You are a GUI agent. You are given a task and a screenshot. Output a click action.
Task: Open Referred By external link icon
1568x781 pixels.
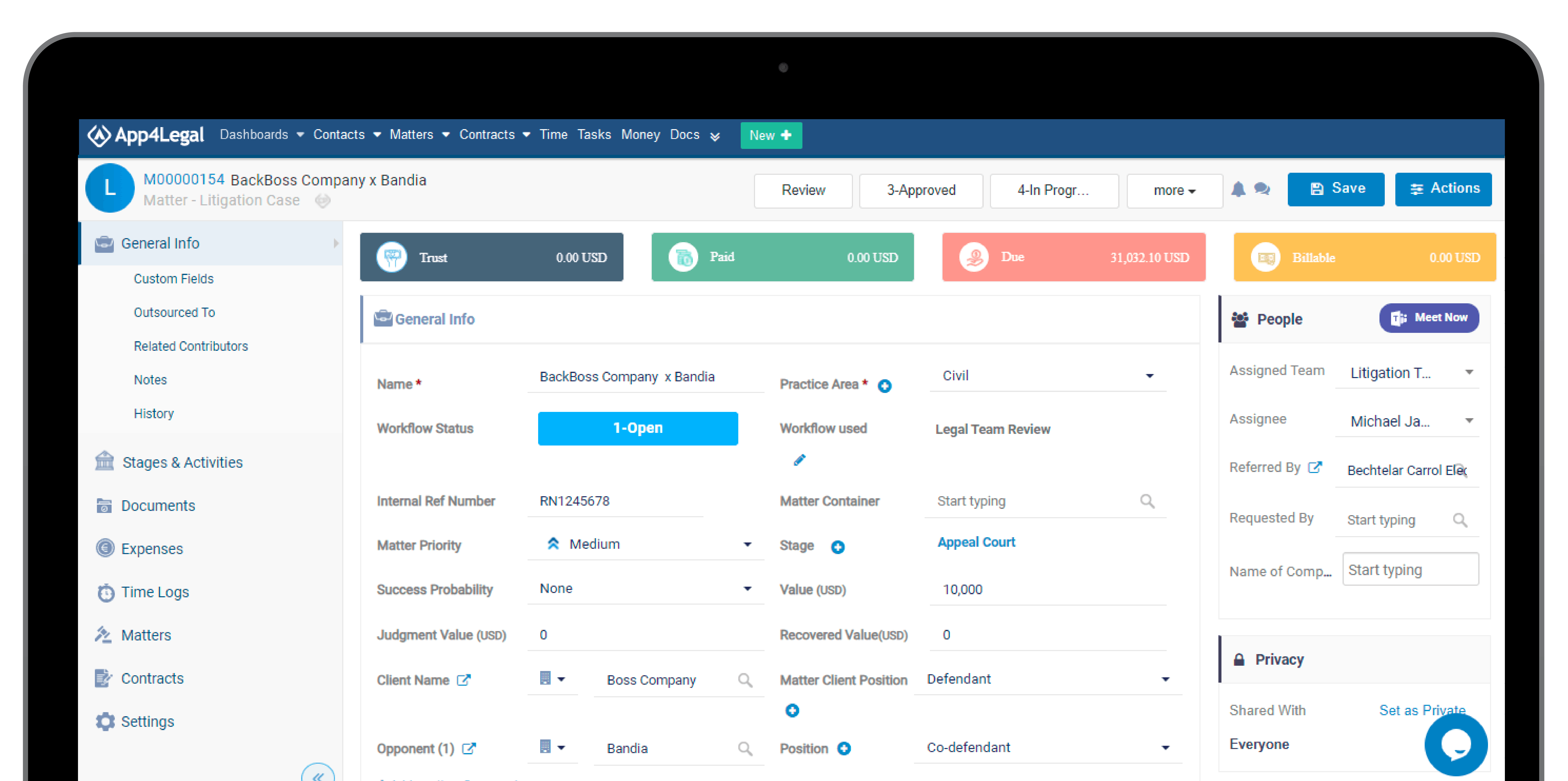[1315, 467]
